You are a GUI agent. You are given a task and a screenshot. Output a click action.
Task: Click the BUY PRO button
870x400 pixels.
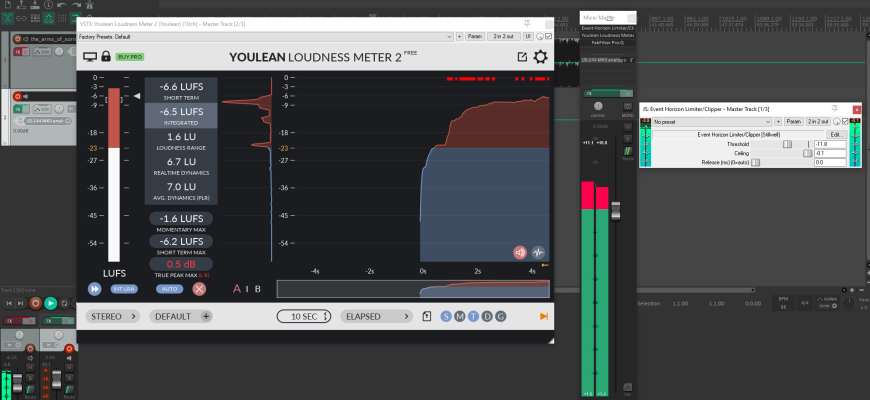(130, 57)
